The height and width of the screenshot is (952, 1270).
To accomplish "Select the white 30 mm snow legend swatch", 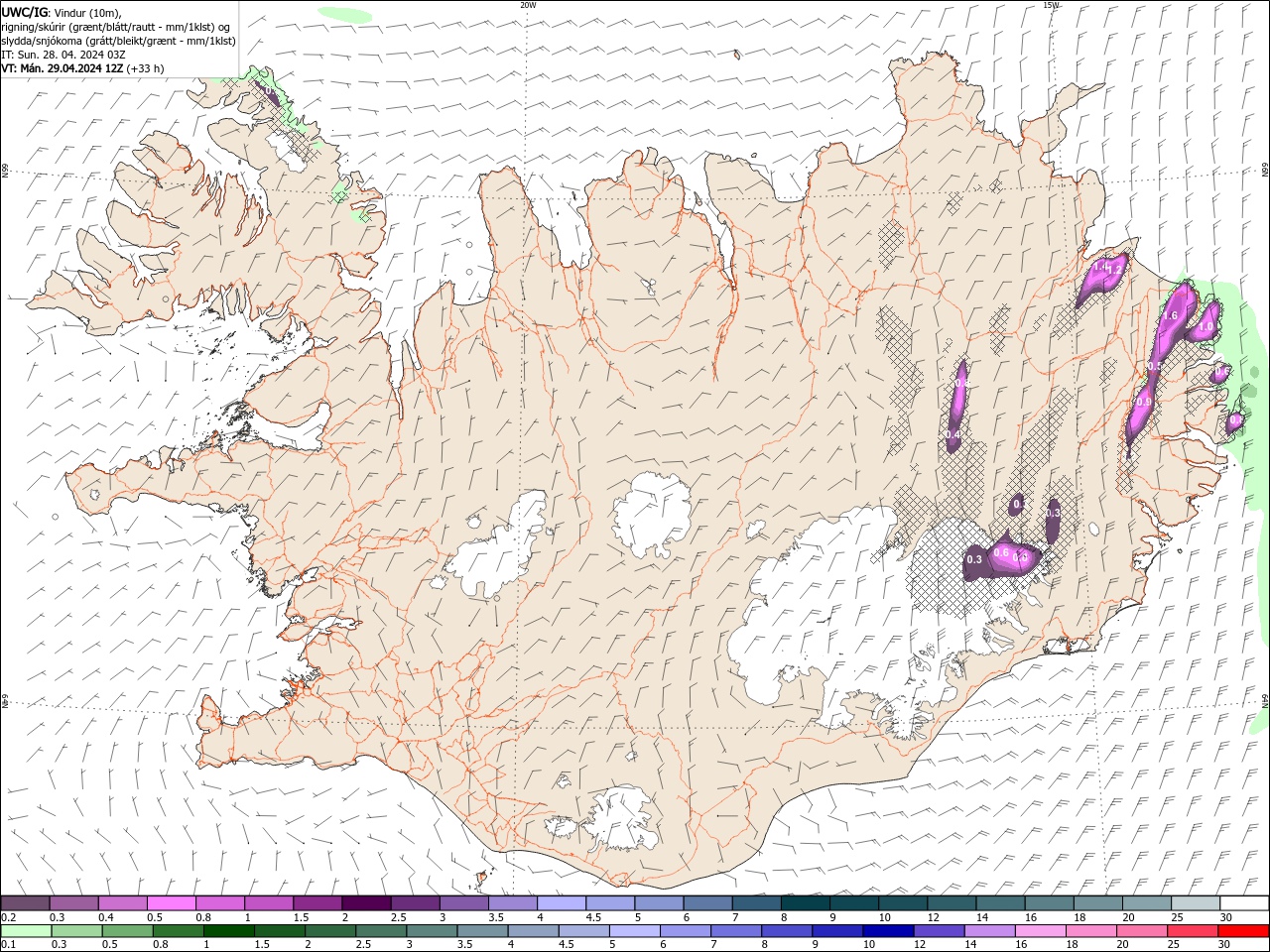I will click(1244, 902).
